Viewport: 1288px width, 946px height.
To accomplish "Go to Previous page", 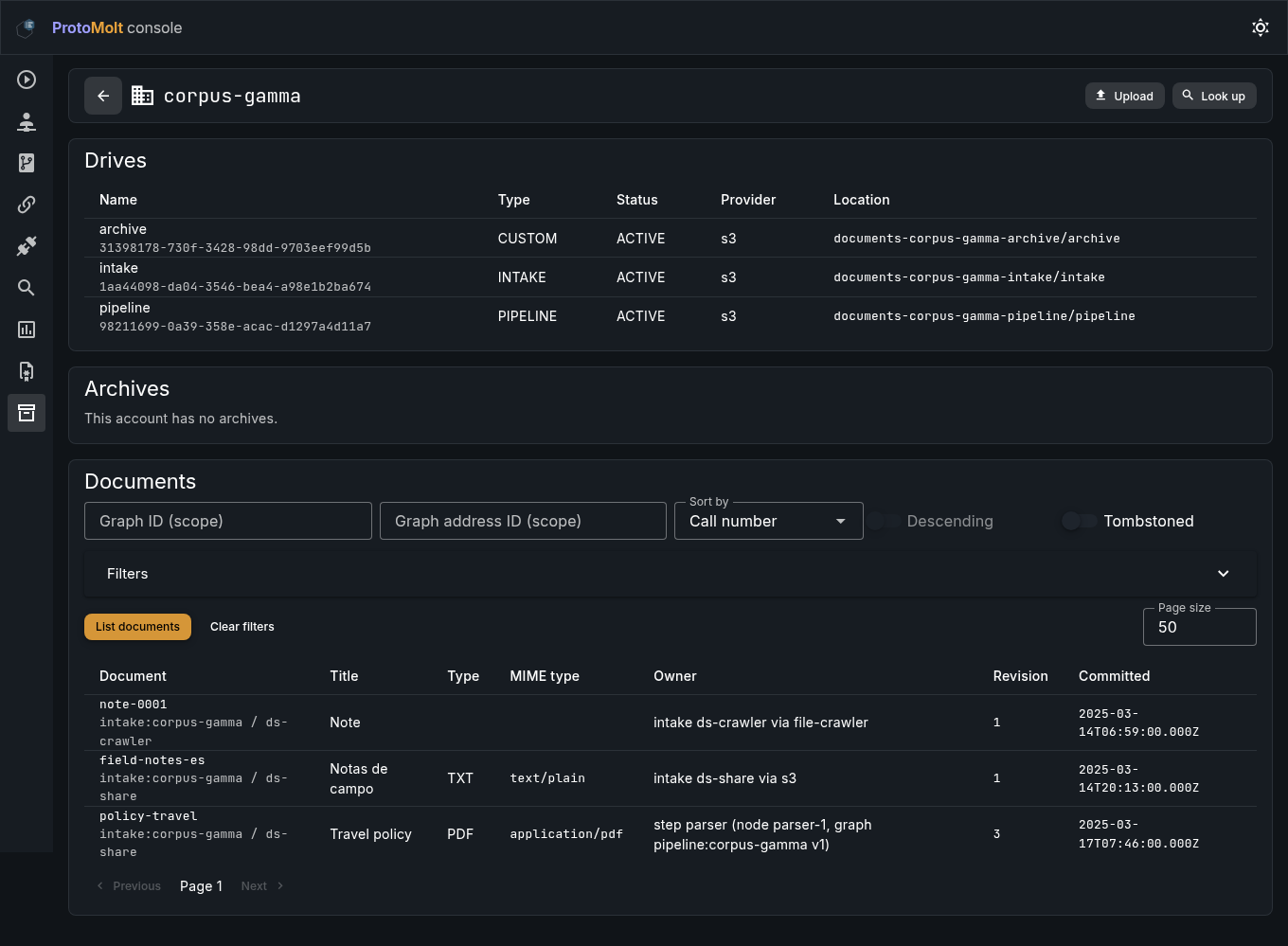I will coord(129,886).
